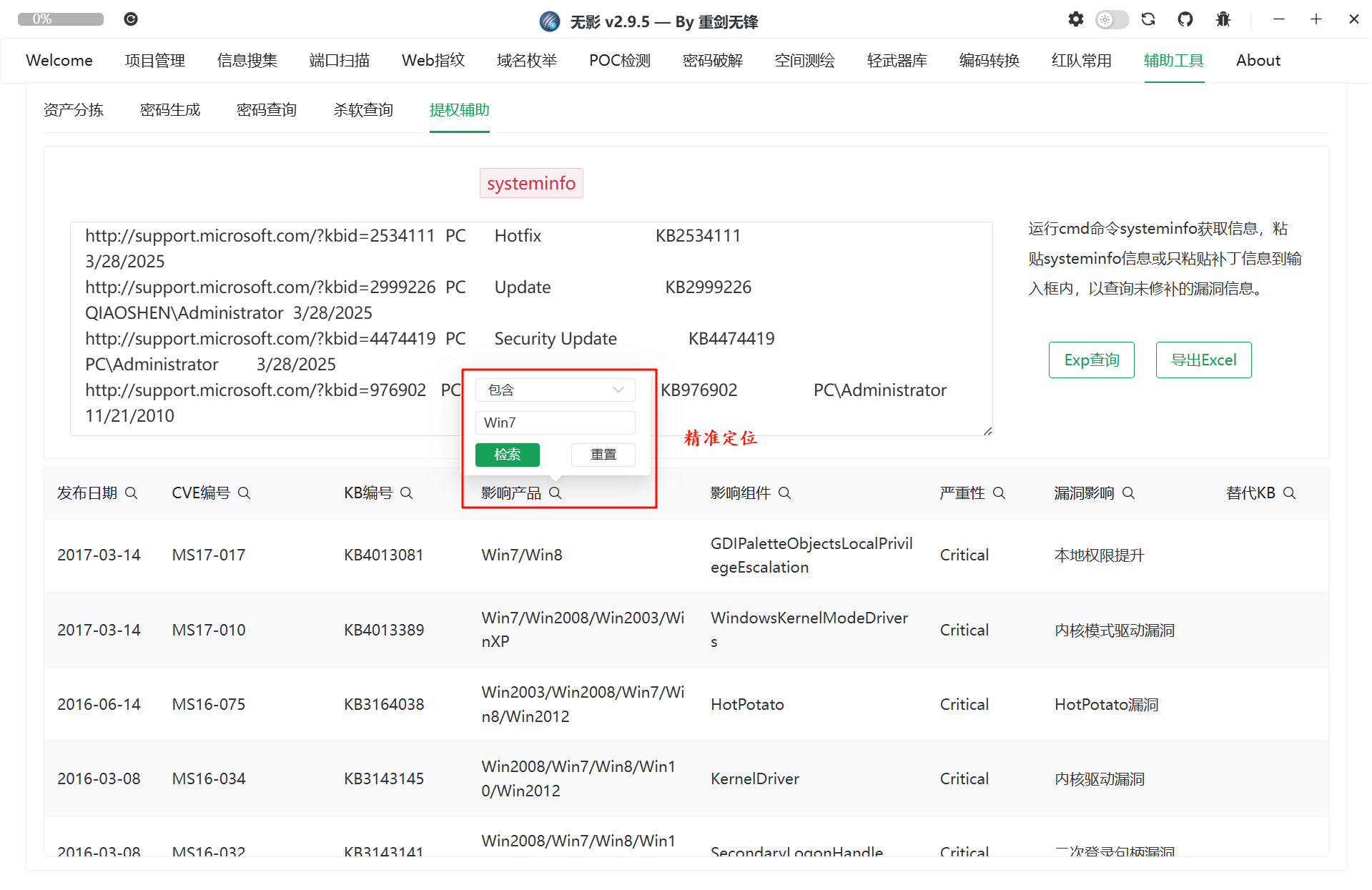Toggle the light/dark theme switch

click(1112, 19)
